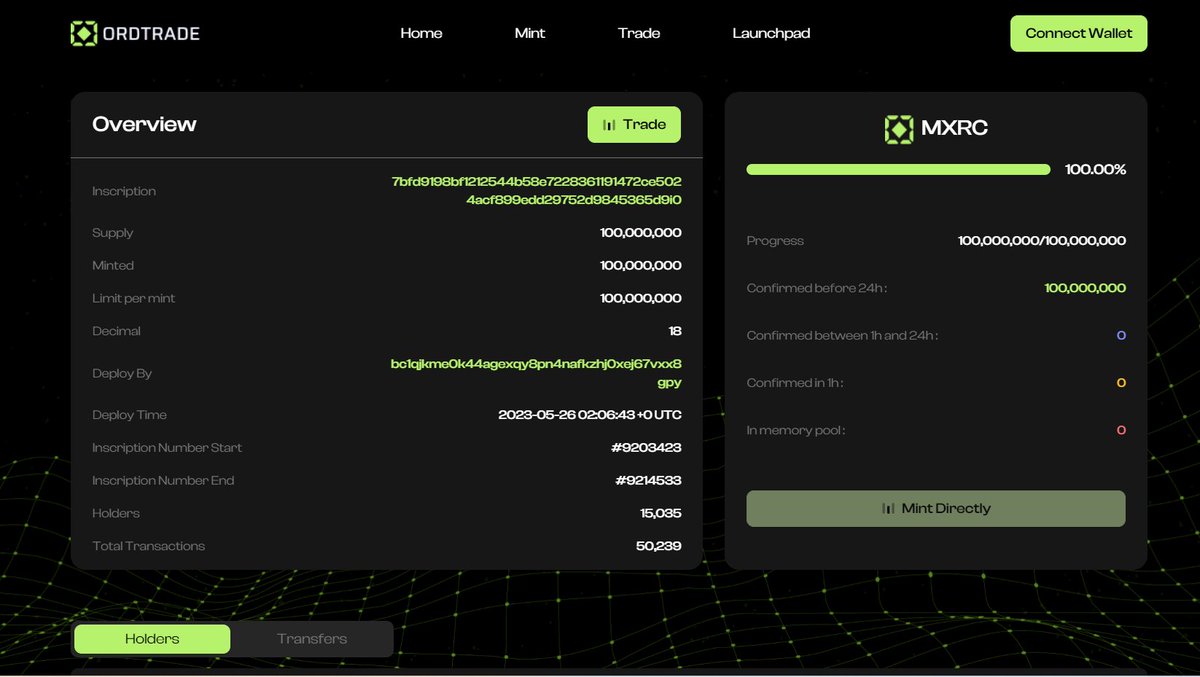Image resolution: width=1200 pixels, height=677 pixels.
Task: Select the Deploy Time value 2023-05-26 02:06:43
Action: [x=590, y=415]
